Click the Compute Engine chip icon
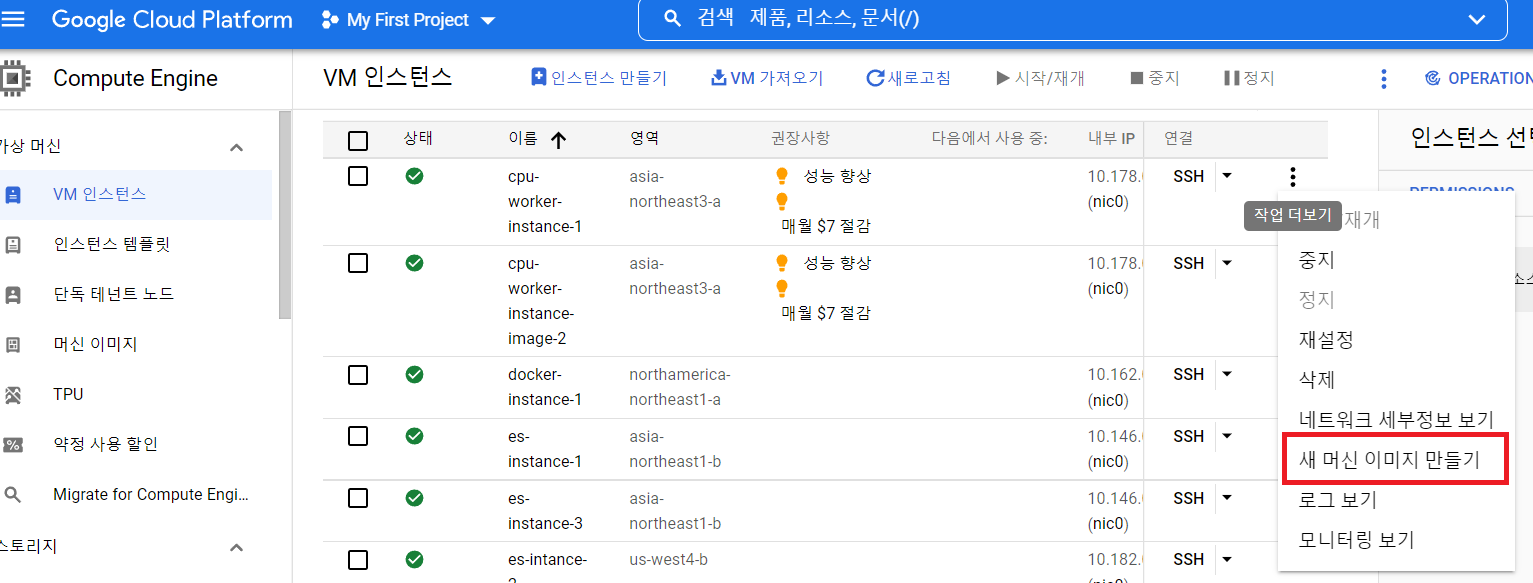1533x583 pixels. [x=13, y=78]
